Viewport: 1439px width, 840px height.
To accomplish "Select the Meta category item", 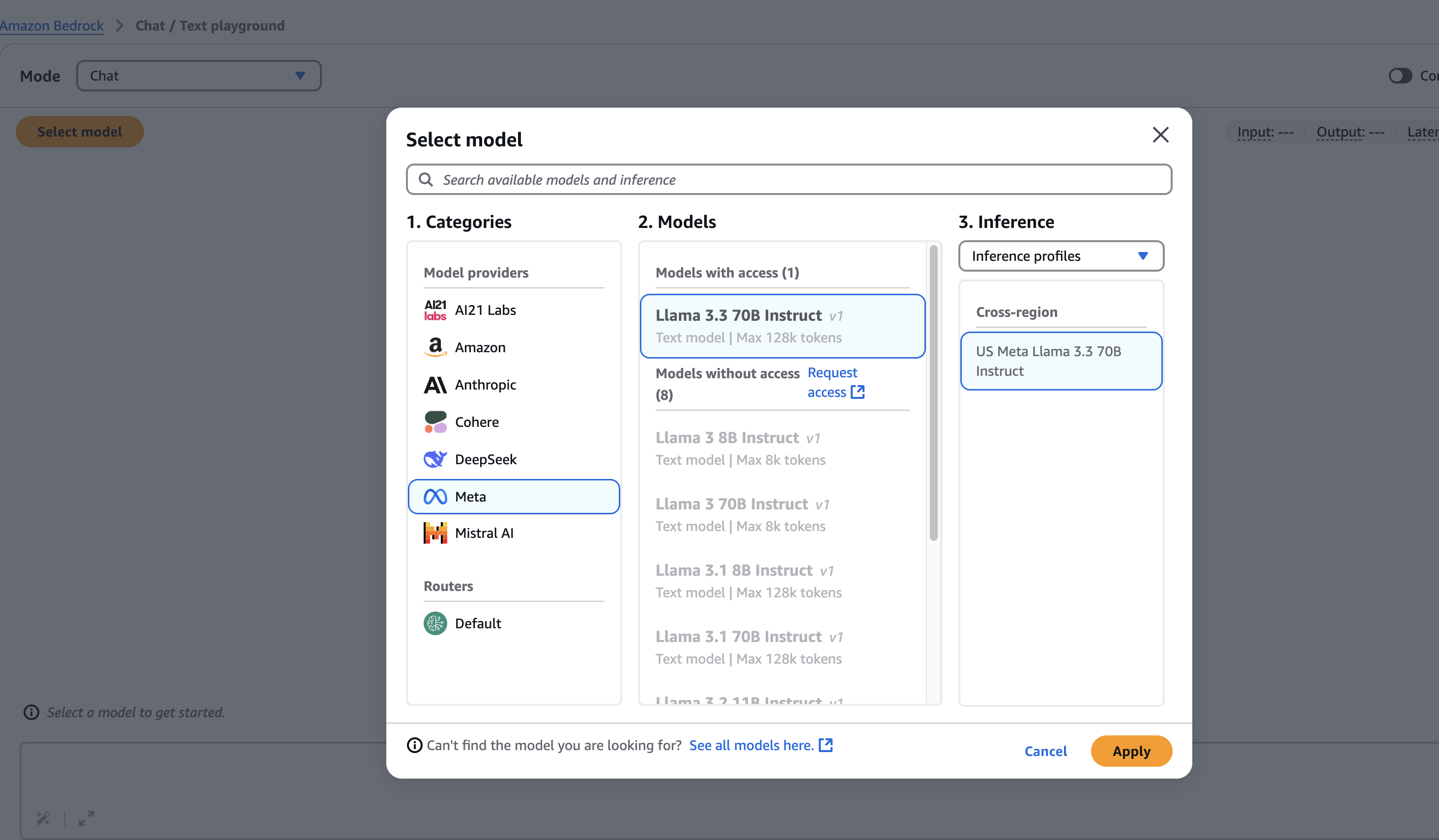I will pyautogui.click(x=514, y=497).
